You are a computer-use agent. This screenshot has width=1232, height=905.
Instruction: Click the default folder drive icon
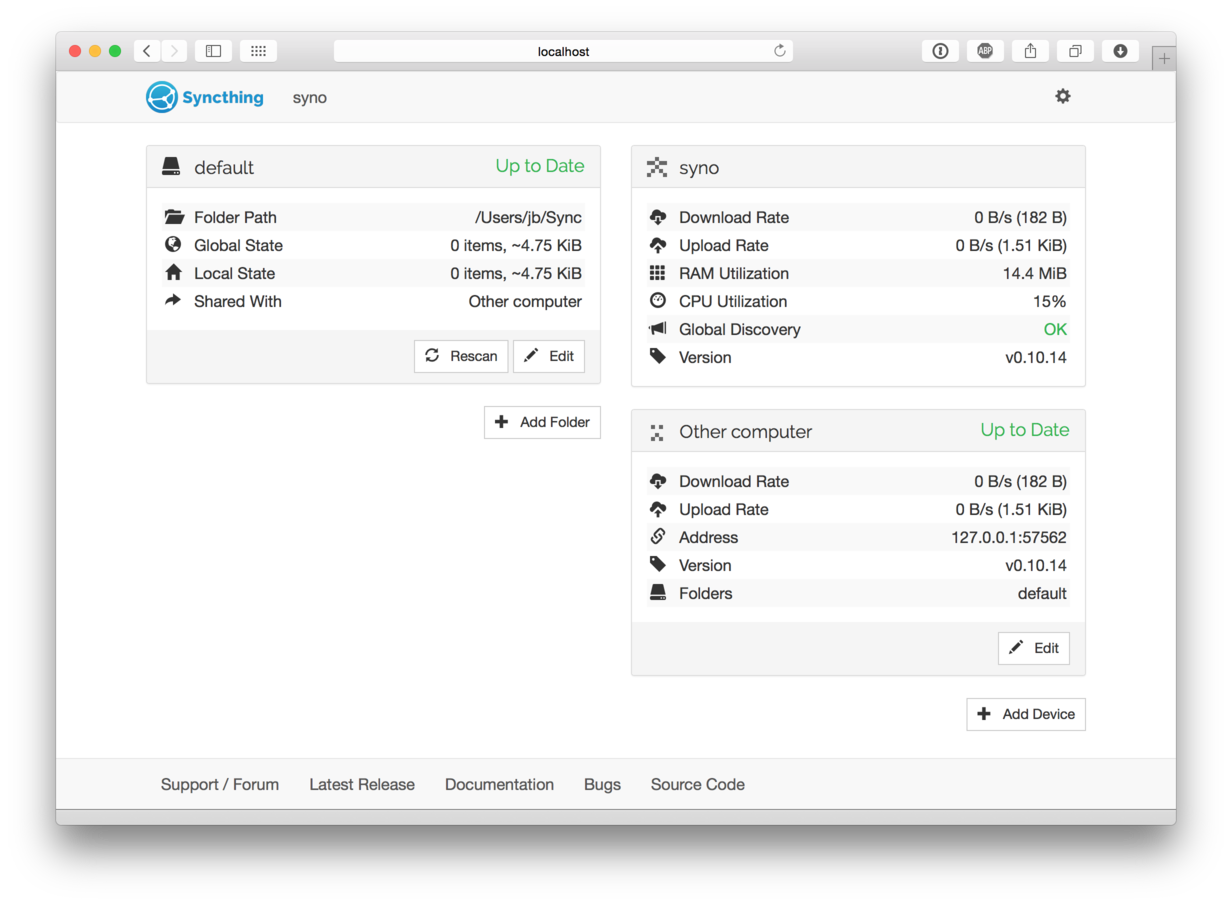(171, 167)
